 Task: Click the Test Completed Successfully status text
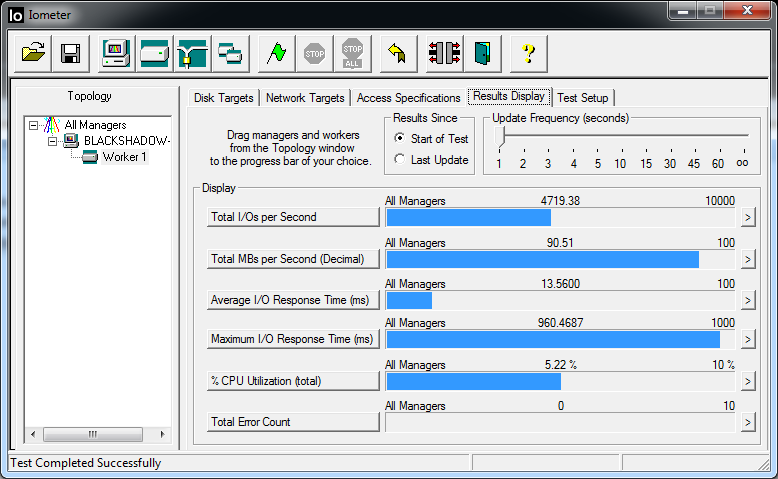pyautogui.click(x=86, y=463)
